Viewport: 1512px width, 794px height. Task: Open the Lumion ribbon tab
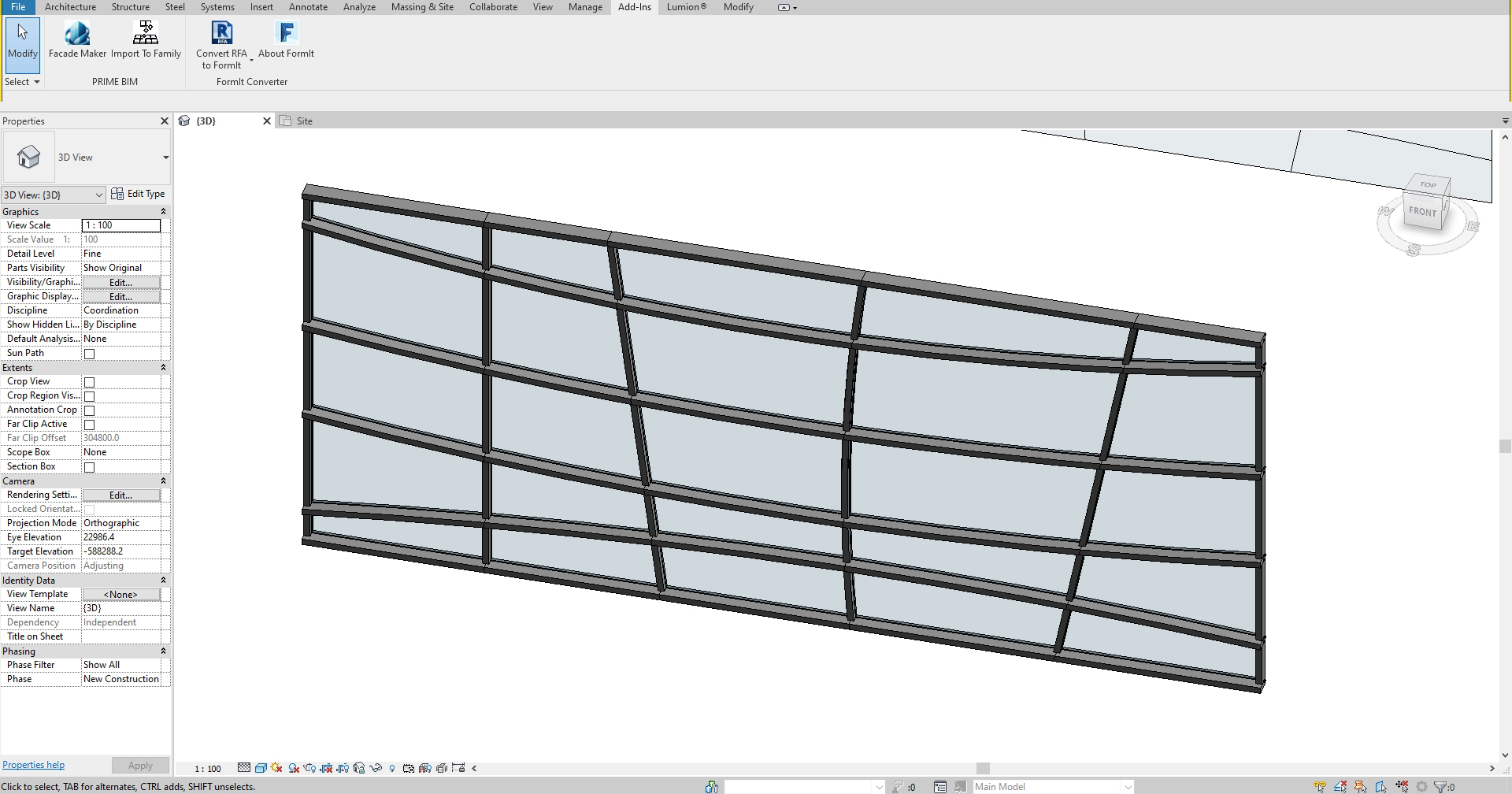687,7
